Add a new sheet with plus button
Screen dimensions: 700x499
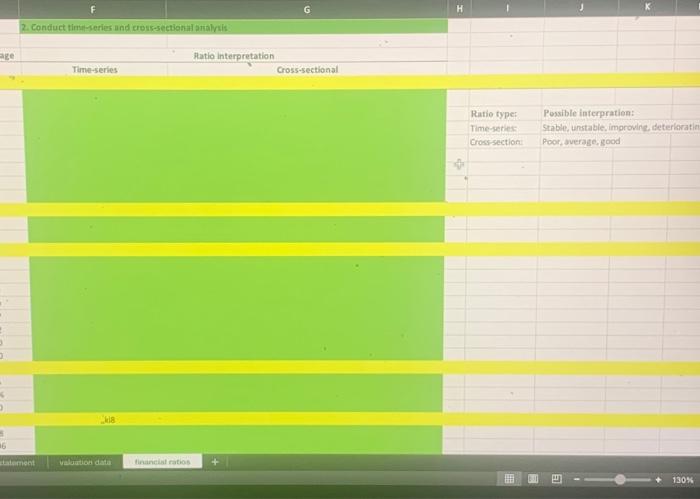pyautogui.click(x=215, y=462)
